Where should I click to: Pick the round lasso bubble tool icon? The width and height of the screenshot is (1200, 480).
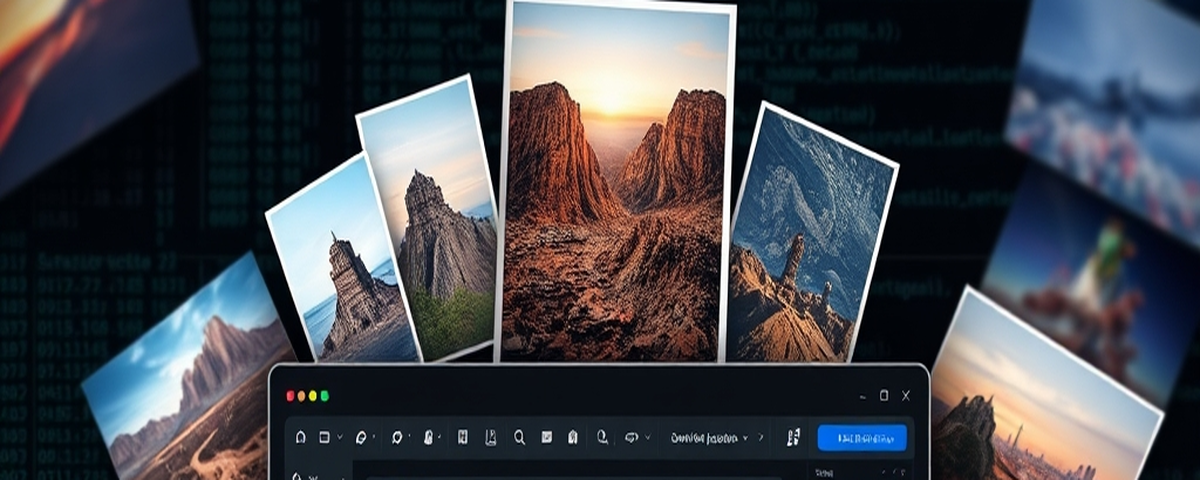point(397,437)
